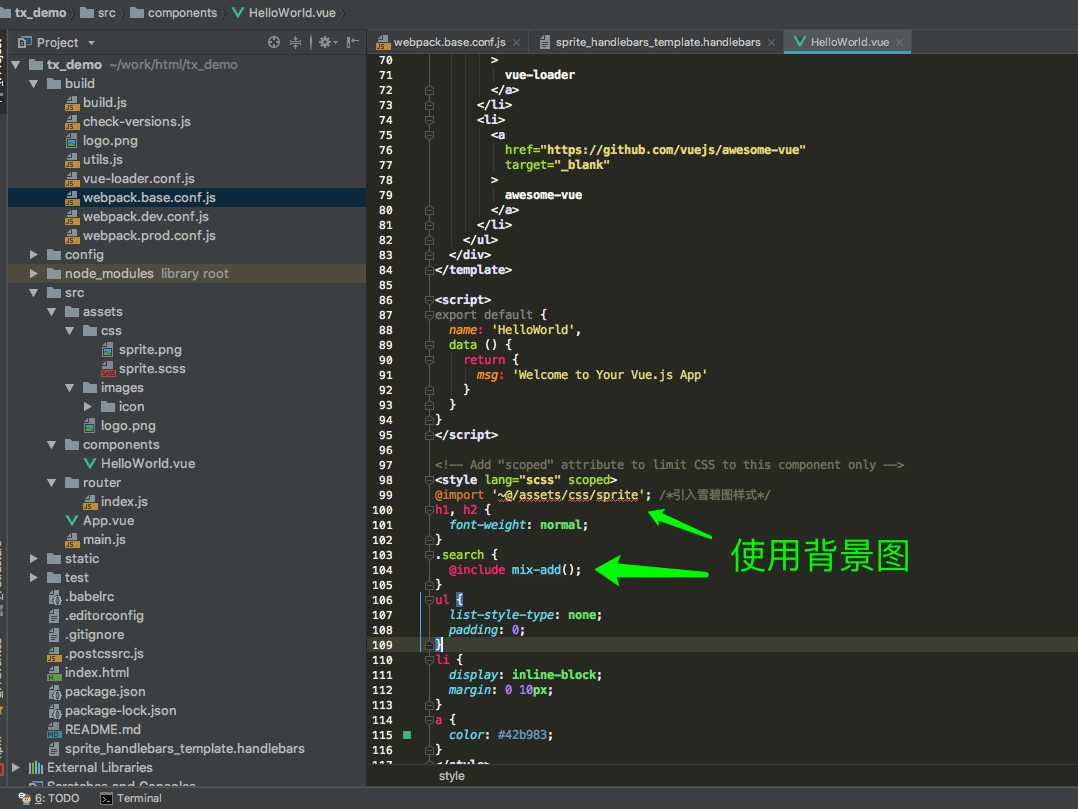
Task: Click the #42b983 color gutter swatch
Action: (407, 735)
